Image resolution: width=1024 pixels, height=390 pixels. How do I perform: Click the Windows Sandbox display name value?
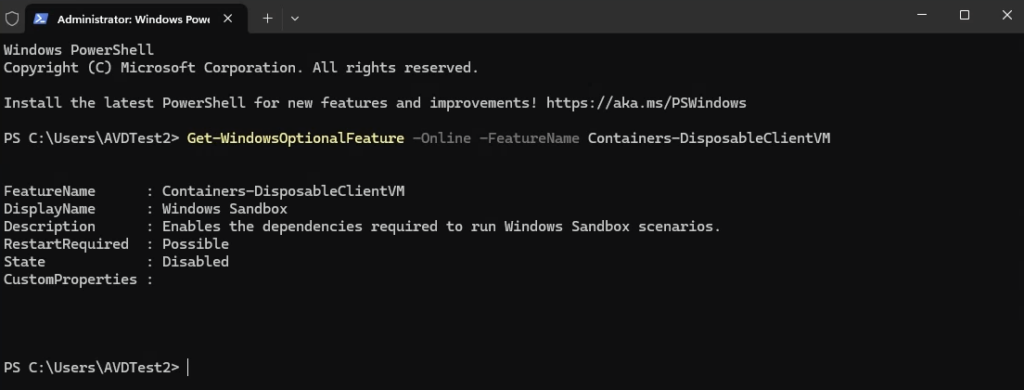coord(225,209)
